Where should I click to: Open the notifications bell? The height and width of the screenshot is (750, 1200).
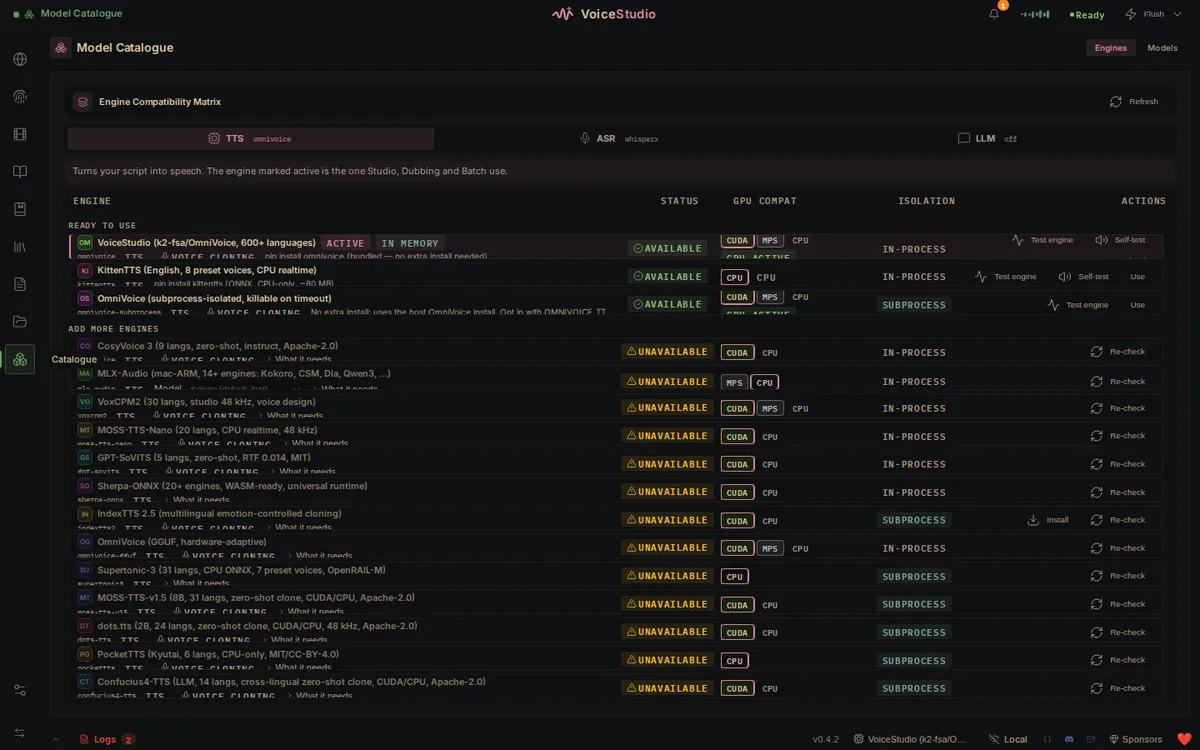pyautogui.click(x=994, y=14)
